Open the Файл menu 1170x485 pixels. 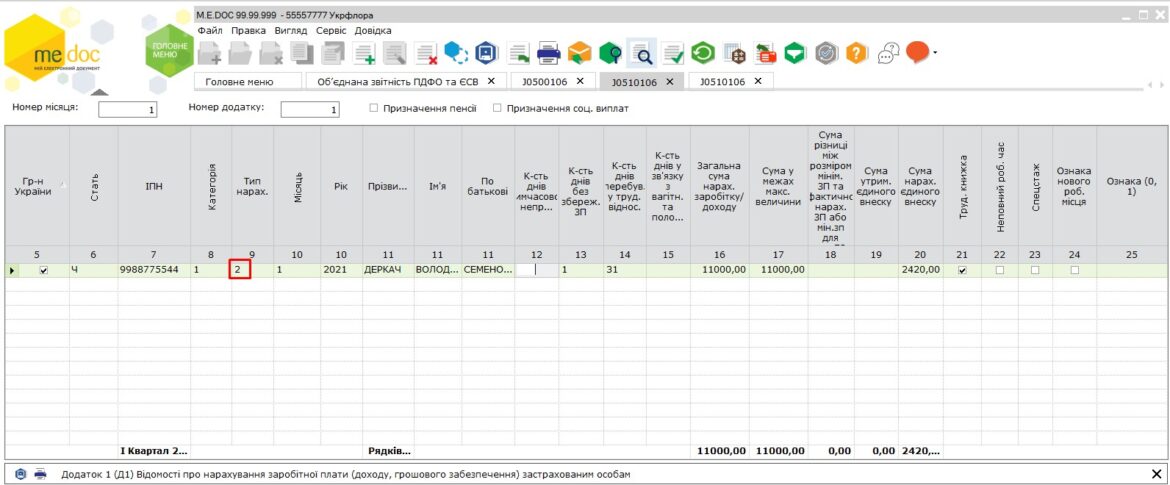210,31
